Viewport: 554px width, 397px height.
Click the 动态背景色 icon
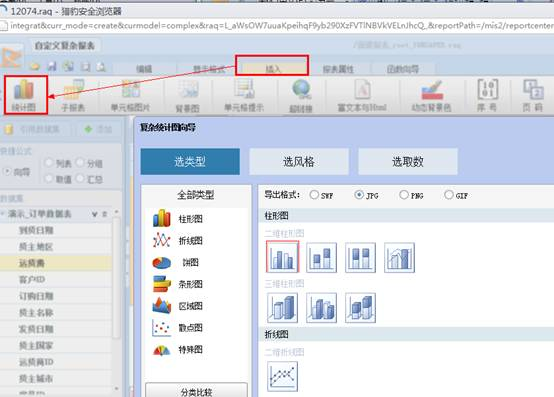click(x=431, y=96)
